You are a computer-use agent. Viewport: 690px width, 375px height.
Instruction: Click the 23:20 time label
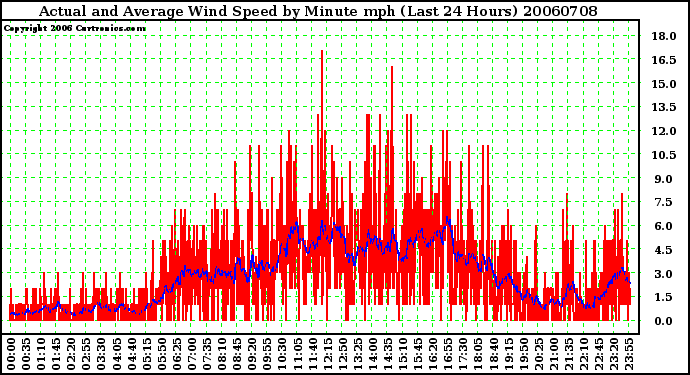click(613, 354)
